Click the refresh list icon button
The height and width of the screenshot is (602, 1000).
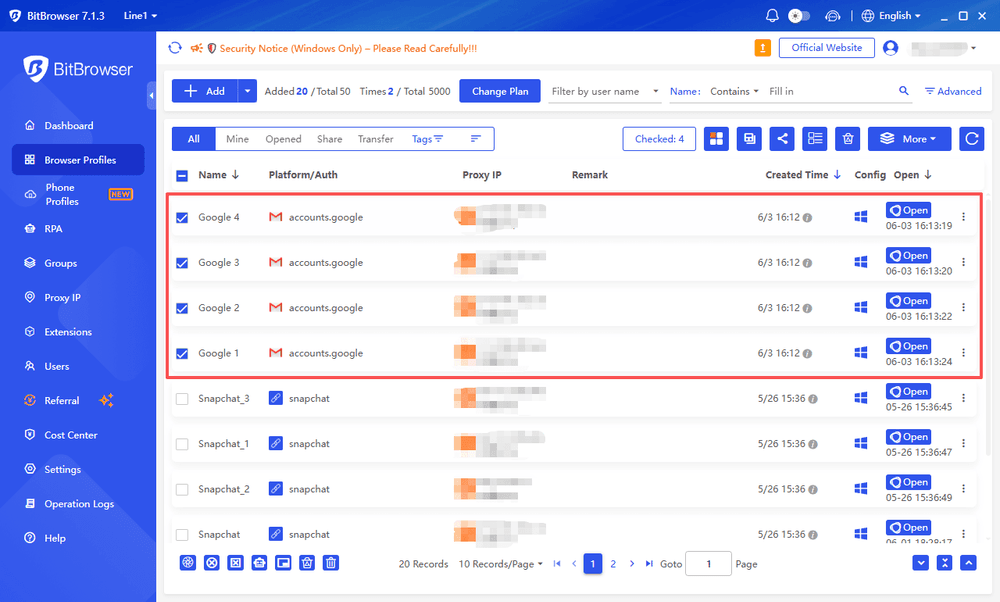point(972,139)
